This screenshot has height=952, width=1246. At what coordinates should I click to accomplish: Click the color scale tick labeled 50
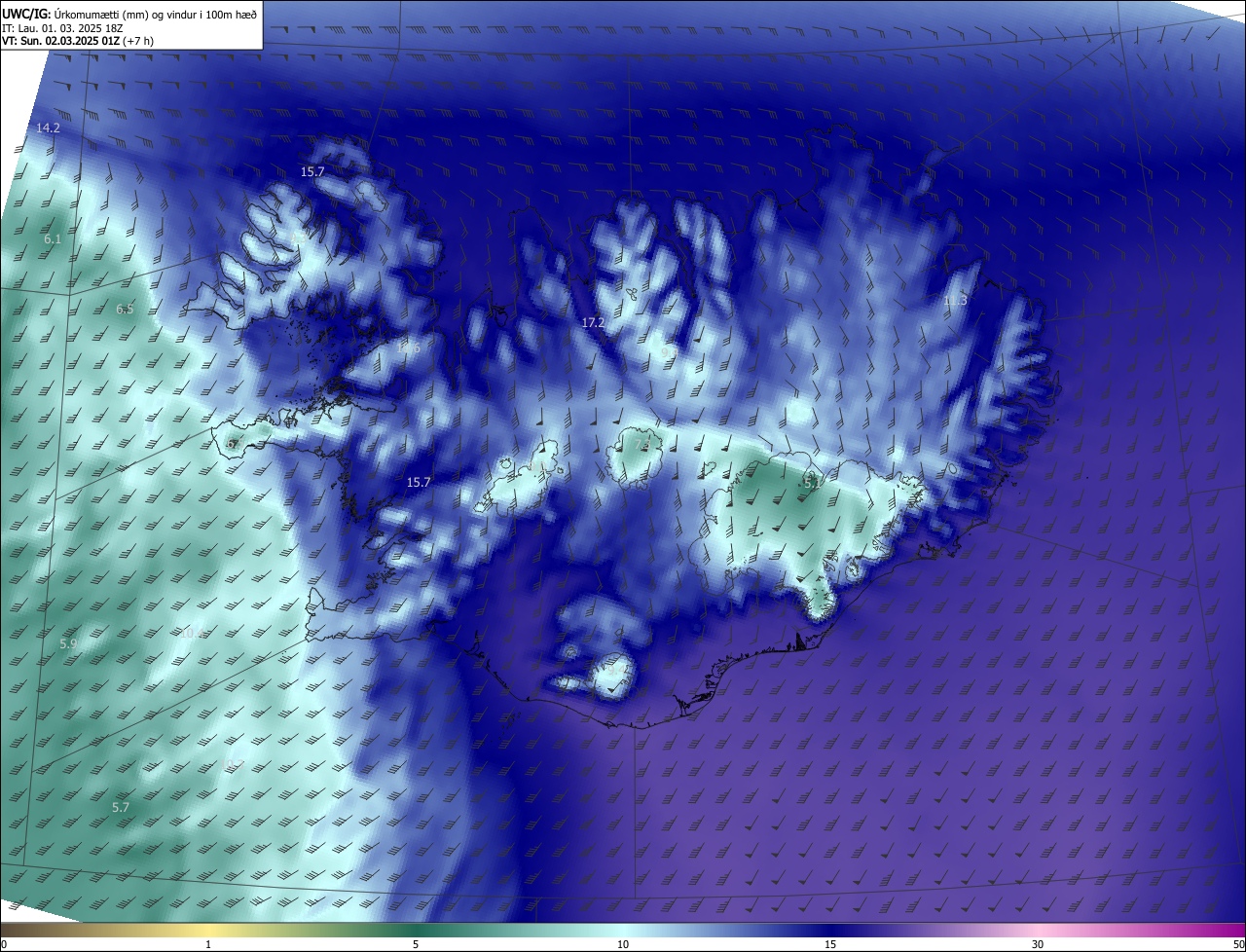pyautogui.click(x=1238, y=944)
